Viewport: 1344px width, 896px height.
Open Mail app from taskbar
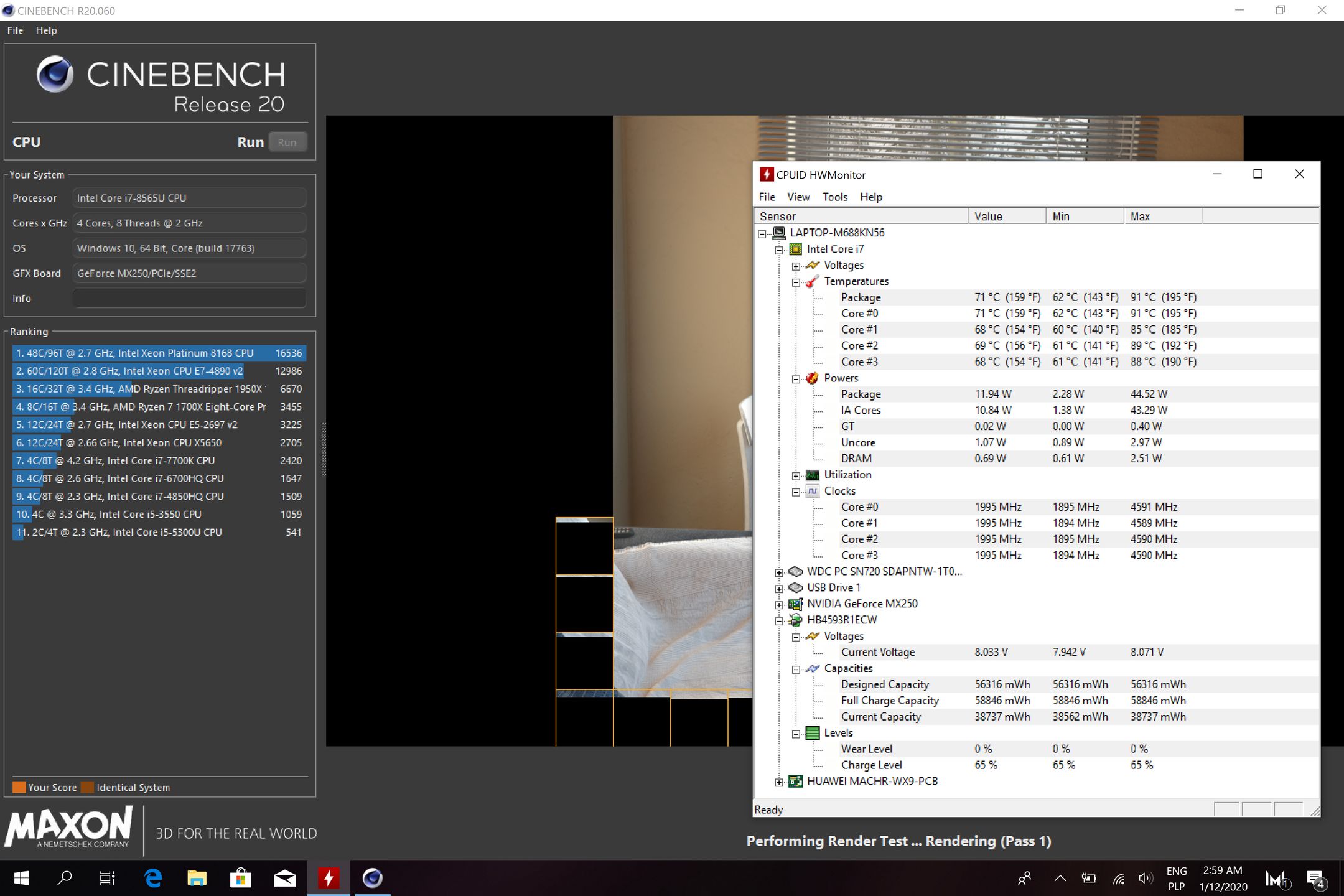284,878
